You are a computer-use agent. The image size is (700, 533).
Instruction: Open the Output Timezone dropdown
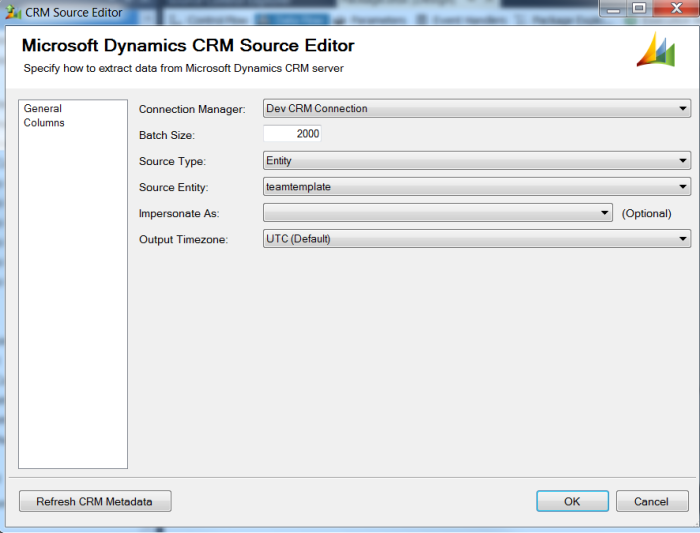683,239
